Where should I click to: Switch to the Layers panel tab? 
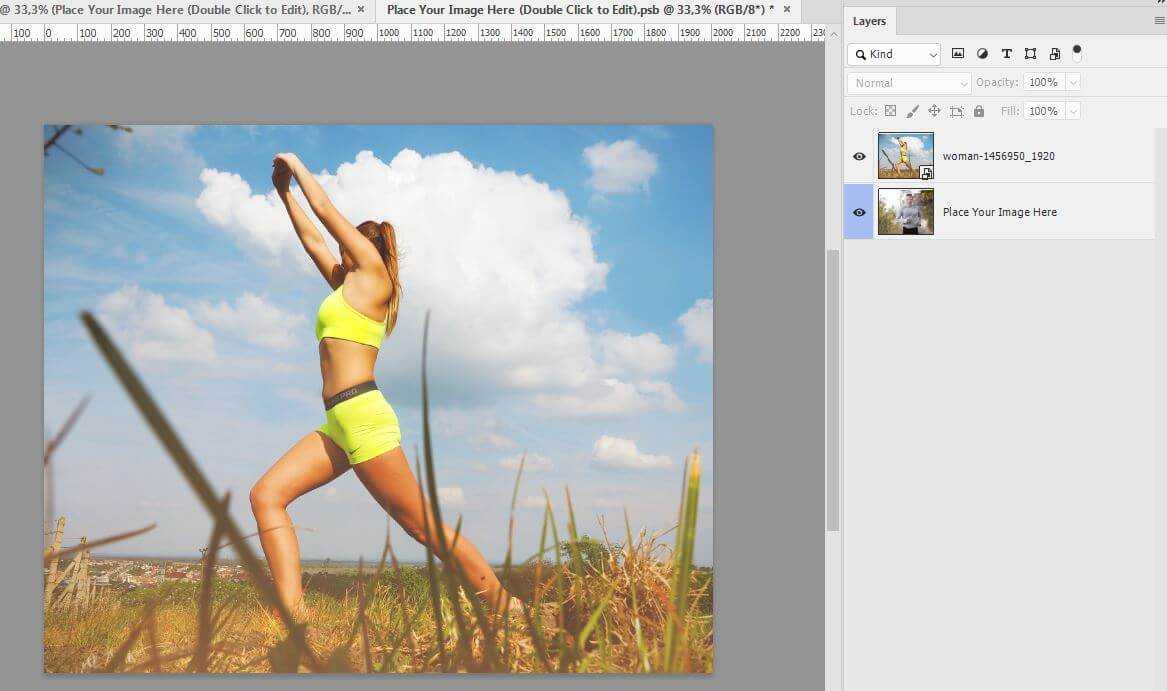point(869,21)
